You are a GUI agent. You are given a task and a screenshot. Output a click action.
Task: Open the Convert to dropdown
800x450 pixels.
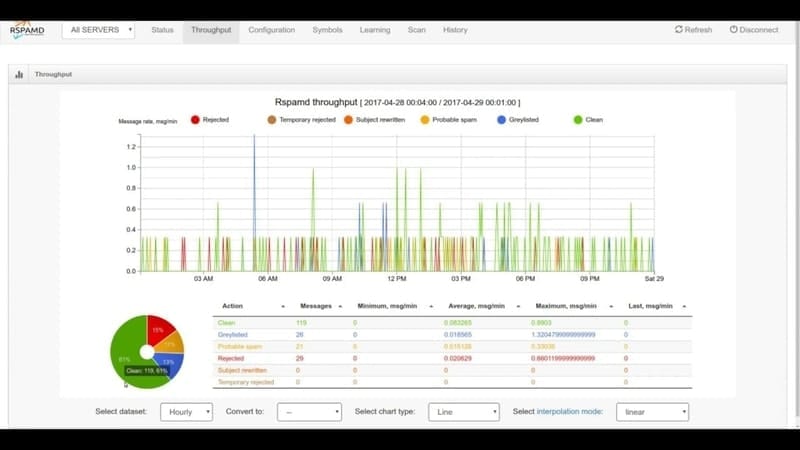pyautogui.click(x=309, y=412)
